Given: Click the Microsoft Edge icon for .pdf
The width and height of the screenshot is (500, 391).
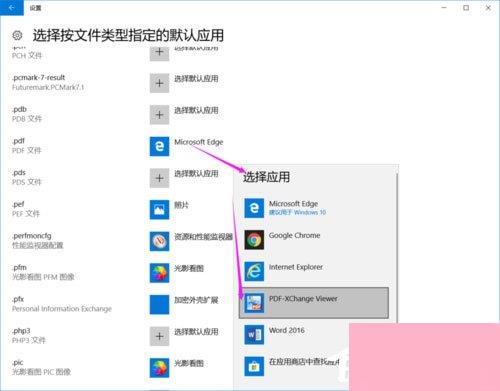Looking at the screenshot, I should pyautogui.click(x=159, y=146).
